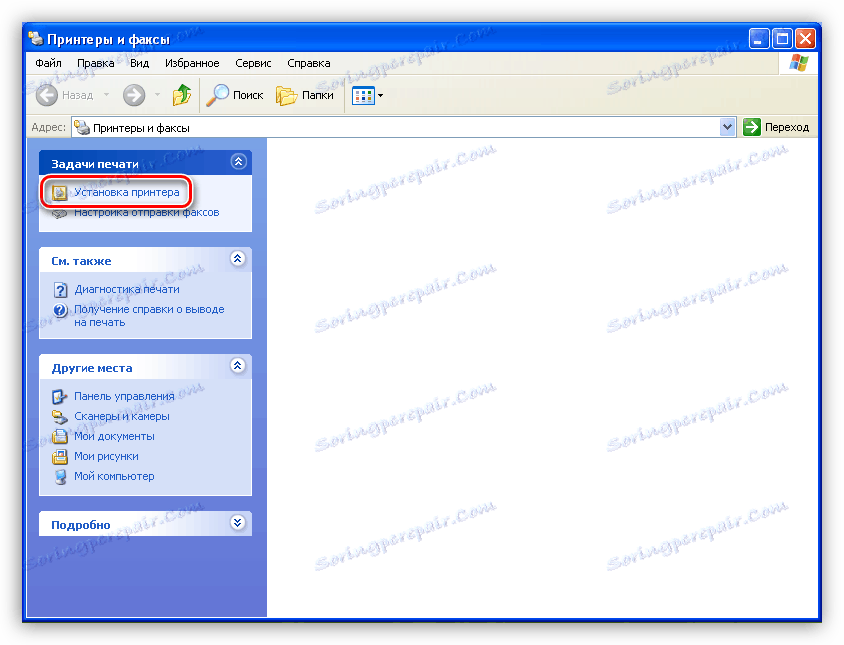
Task: Click the blue help circle icon
Action: [60, 310]
